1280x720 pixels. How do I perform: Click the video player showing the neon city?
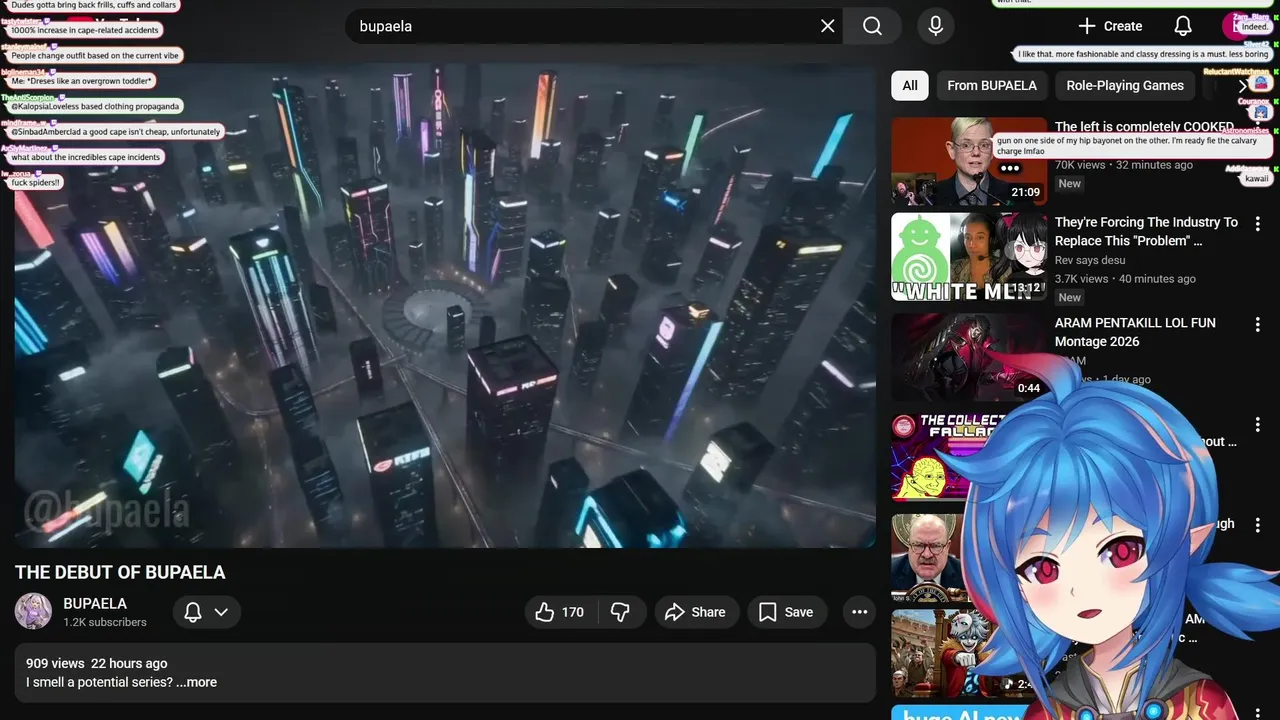pyautogui.click(x=445, y=305)
